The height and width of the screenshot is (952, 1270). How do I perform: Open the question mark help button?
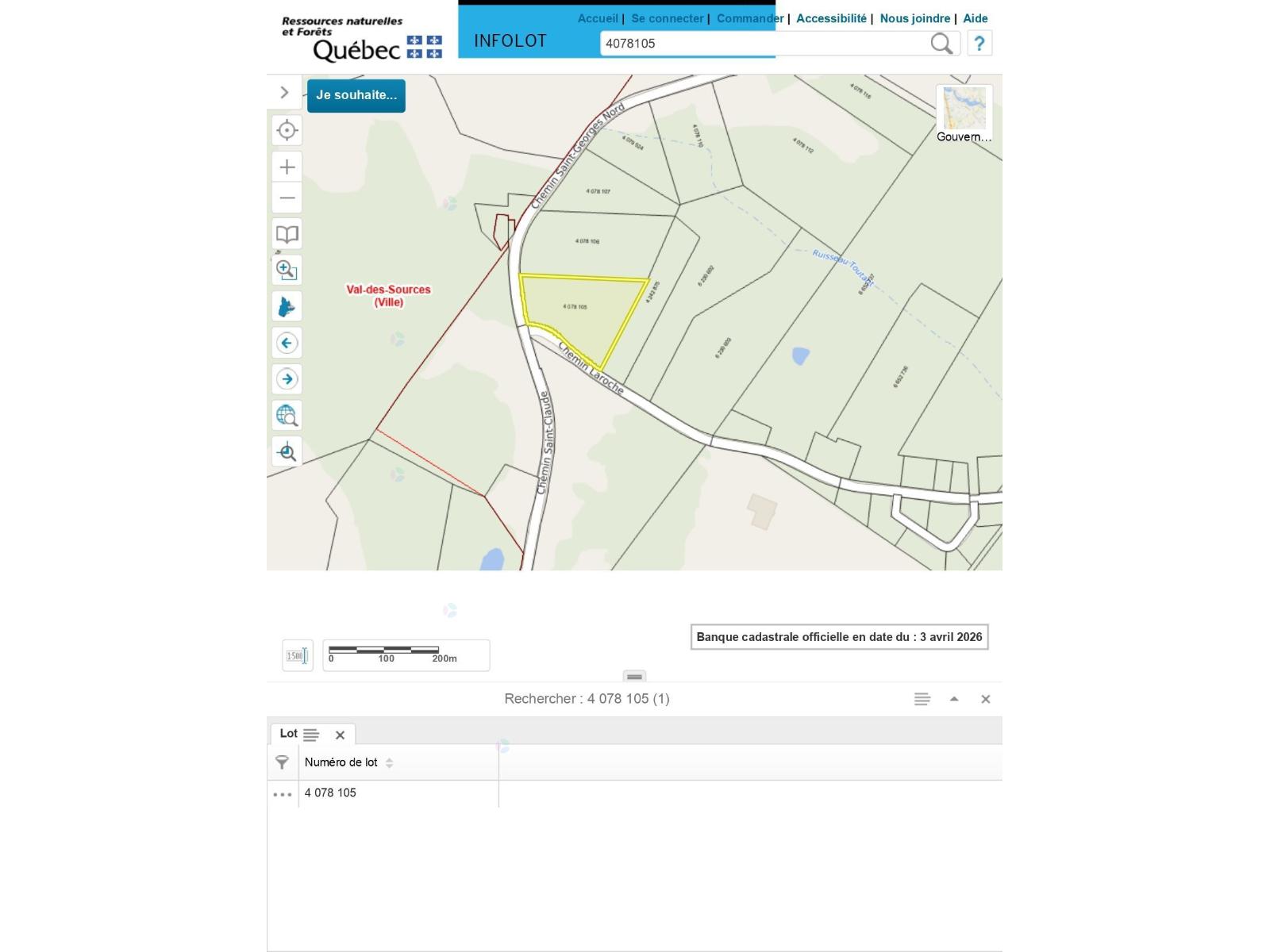979,44
